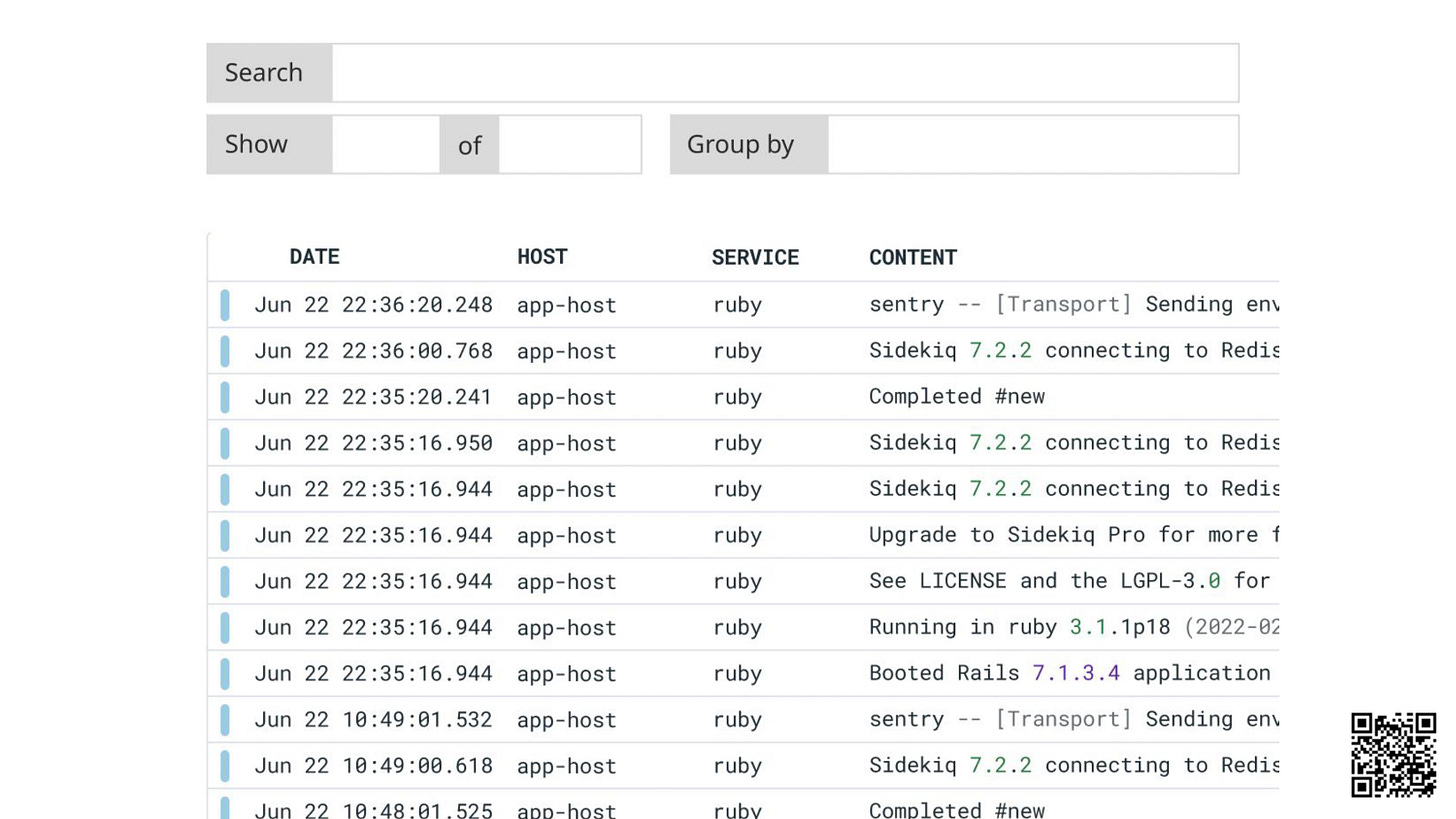Click the CONTENT column header
Image resolution: width=1456 pixels, height=819 pixels.
click(913, 258)
